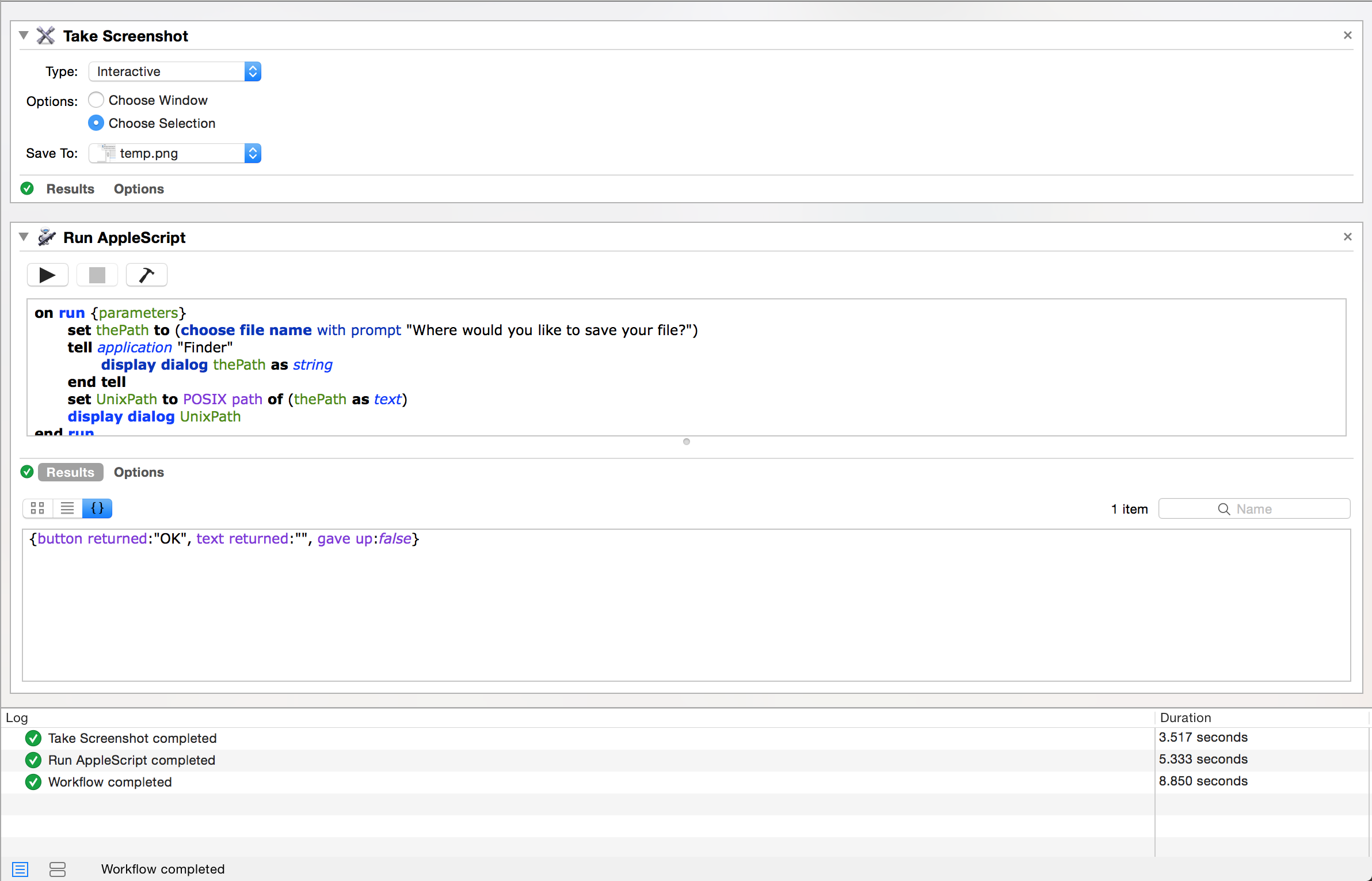1372x881 pixels.
Task: Run the AppleScript with play button
Action: tap(47, 275)
